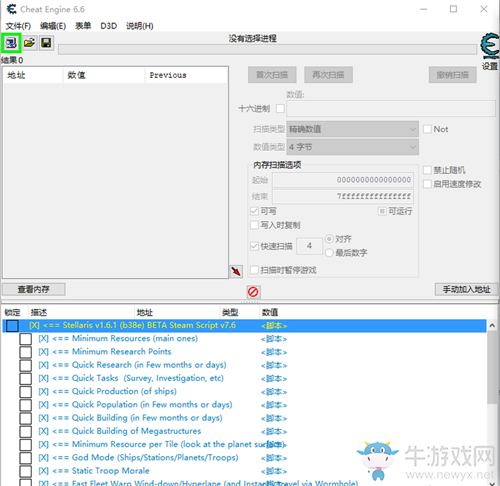Click the 撤销扫描 button

[x=452, y=75]
